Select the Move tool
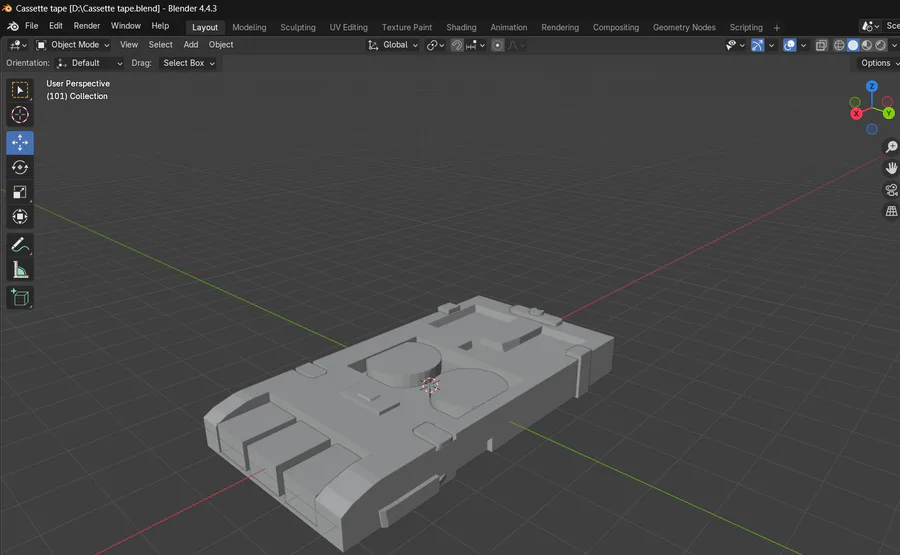This screenshot has width=900, height=555. click(20, 143)
